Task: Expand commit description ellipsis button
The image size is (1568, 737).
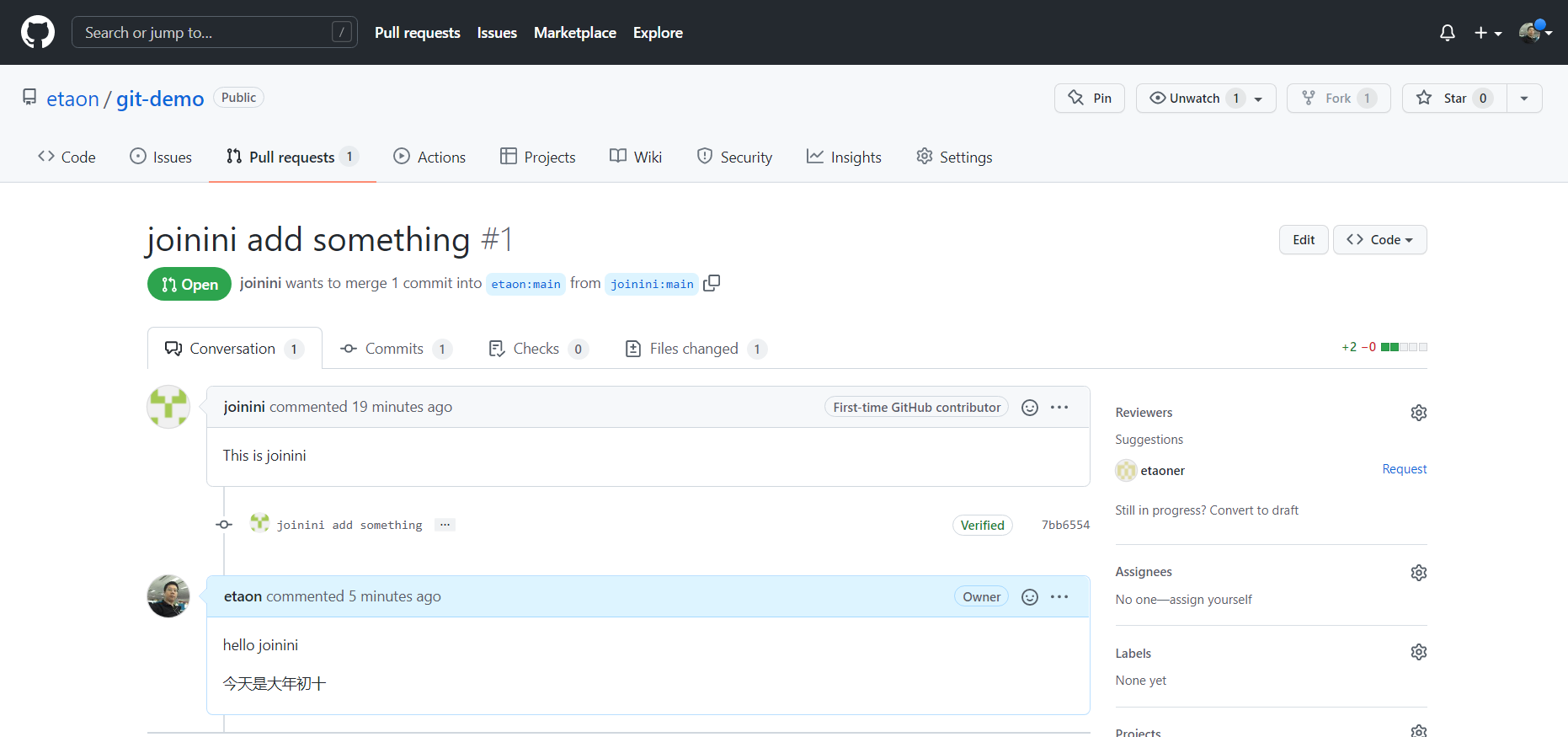Action: (x=445, y=525)
